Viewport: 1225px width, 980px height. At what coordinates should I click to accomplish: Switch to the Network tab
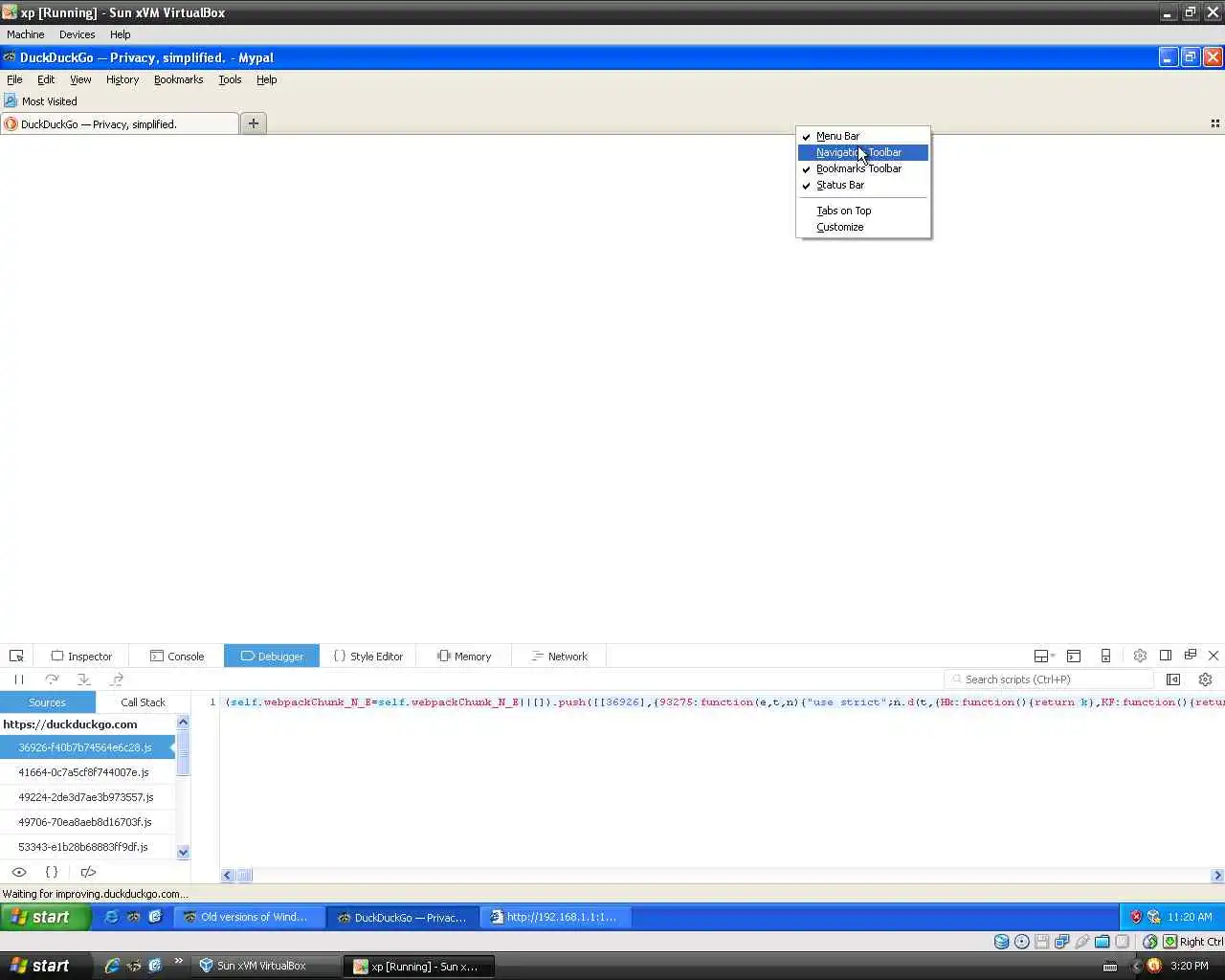559,657
